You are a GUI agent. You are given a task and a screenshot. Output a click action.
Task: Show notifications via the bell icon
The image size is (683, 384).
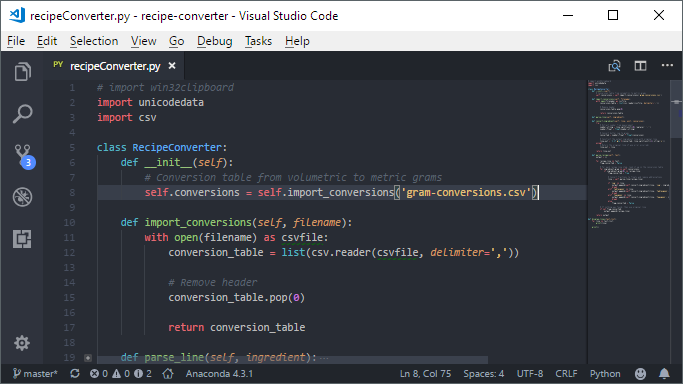(664, 374)
